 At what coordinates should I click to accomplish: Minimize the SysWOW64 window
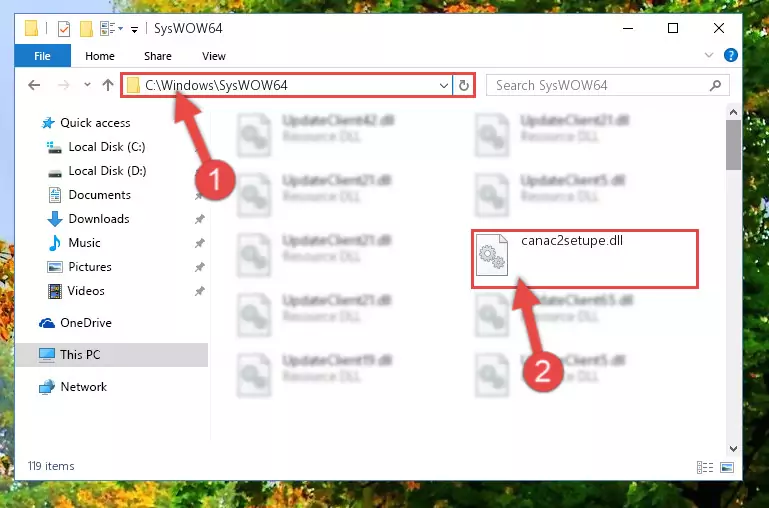[x=628, y=28]
